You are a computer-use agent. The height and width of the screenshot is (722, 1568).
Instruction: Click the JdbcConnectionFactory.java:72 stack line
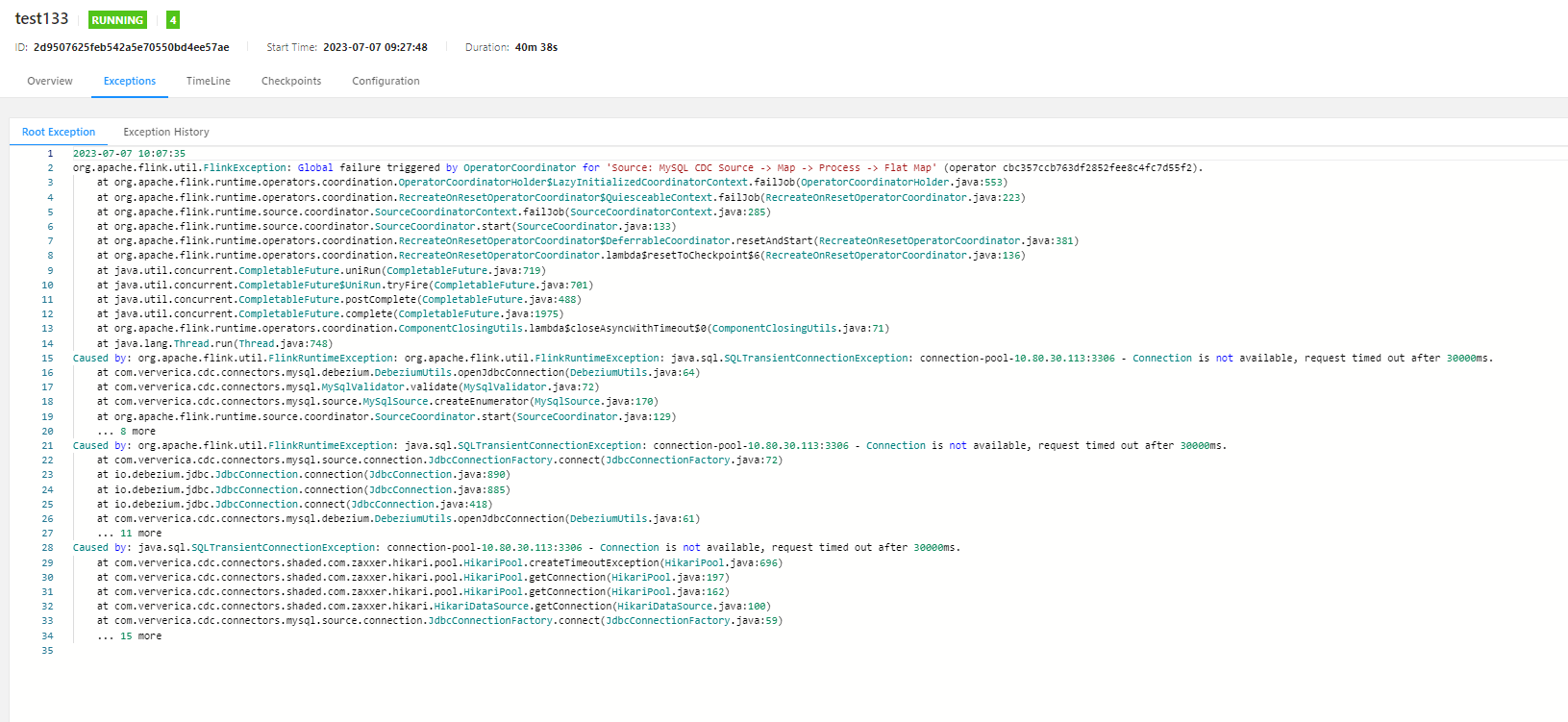(x=440, y=460)
